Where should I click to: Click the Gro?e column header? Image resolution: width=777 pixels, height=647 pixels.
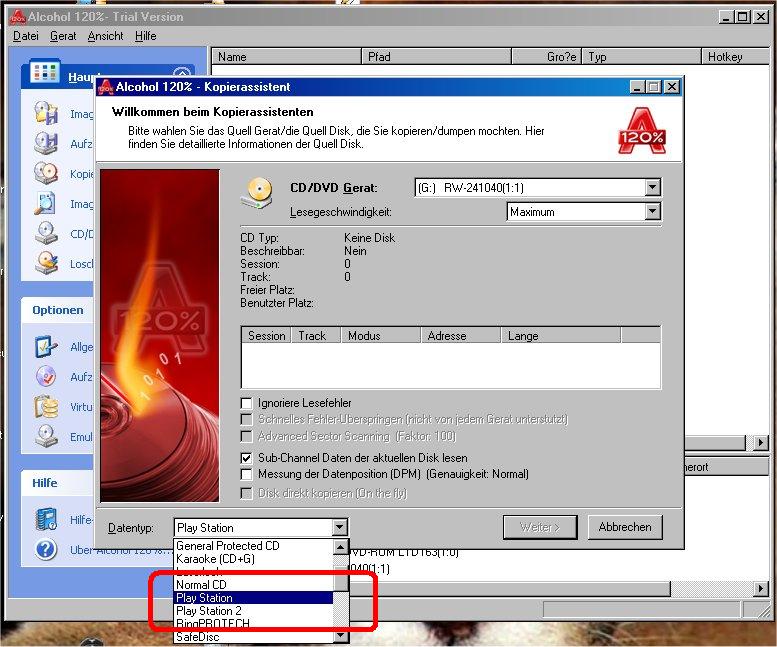coord(547,56)
